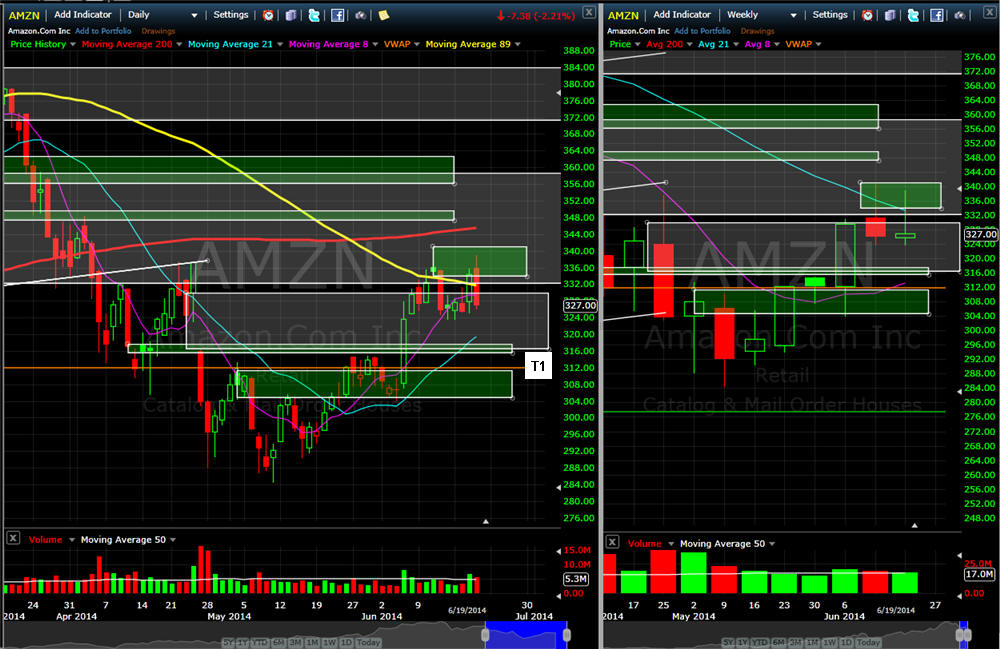1000x649 pixels.
Task: Click the stacked pages icon on Weekly chart
Action: pyautogui.click(x=890, y=15)
